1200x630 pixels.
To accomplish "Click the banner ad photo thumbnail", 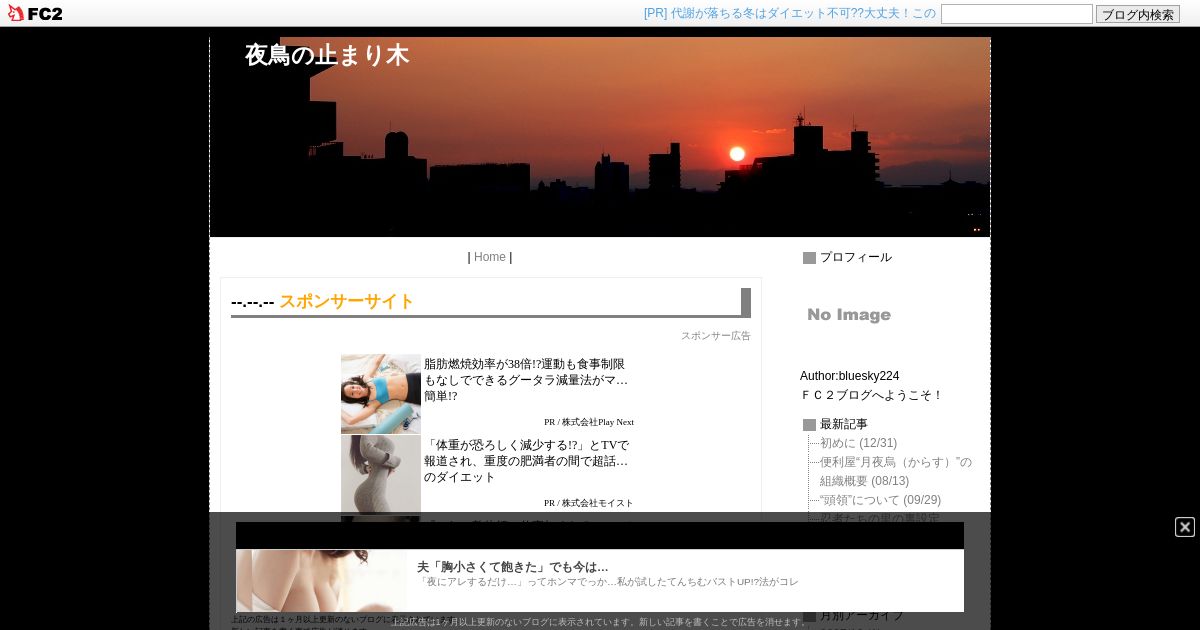I will click(322, 580).
